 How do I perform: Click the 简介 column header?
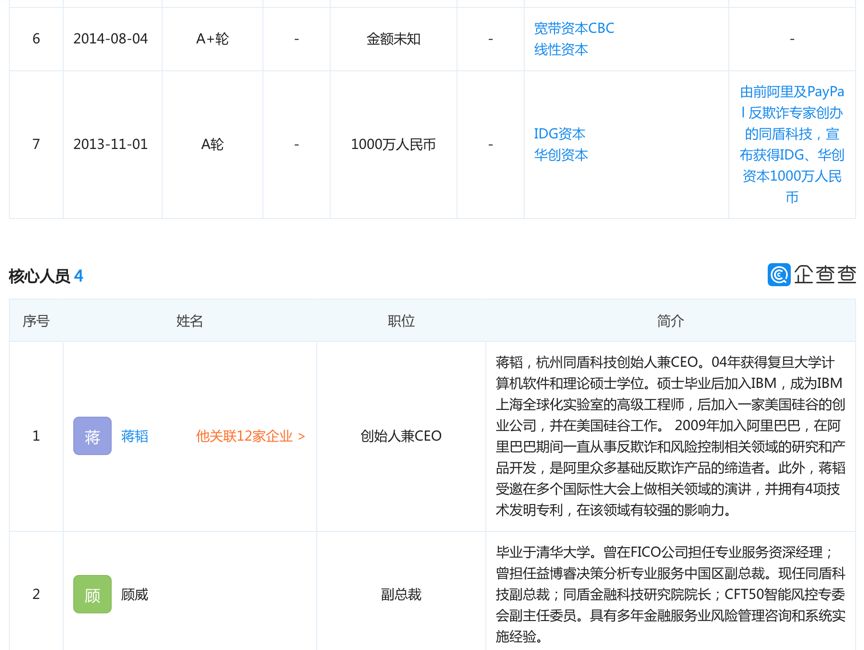pyautogui.click(x=670, y=321)
